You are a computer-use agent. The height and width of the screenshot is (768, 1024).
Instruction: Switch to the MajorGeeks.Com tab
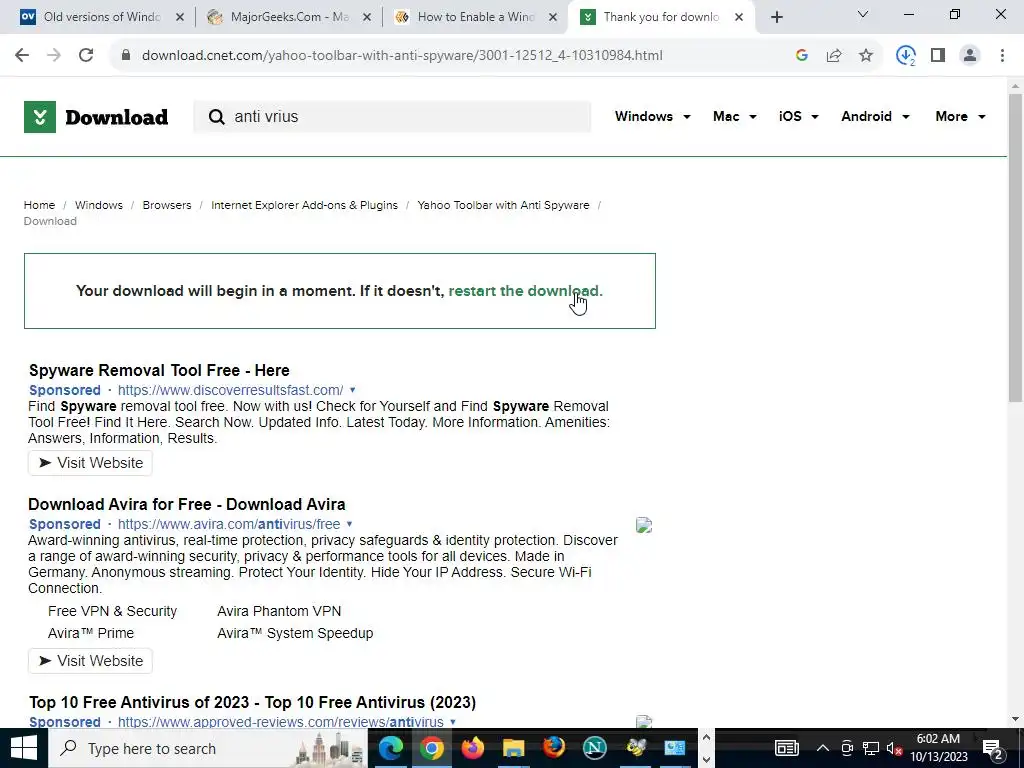(290, 17)
